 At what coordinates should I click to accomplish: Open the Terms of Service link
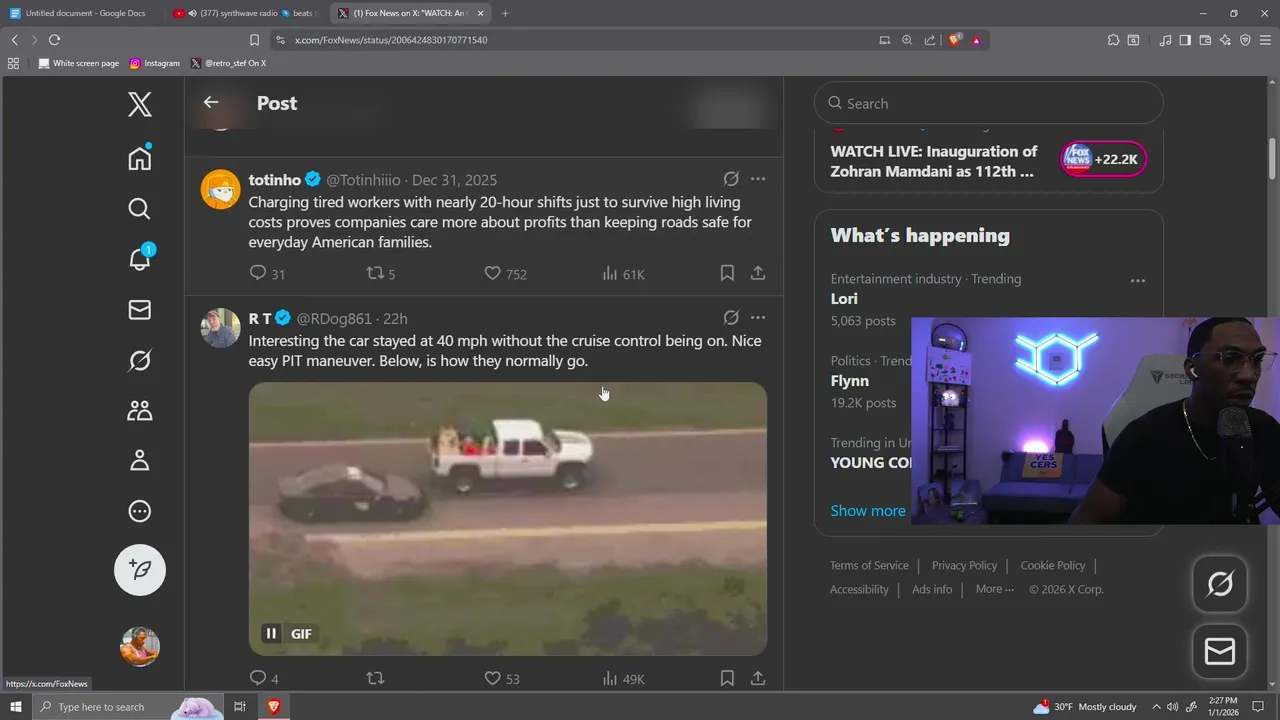[x=869, y=565]
